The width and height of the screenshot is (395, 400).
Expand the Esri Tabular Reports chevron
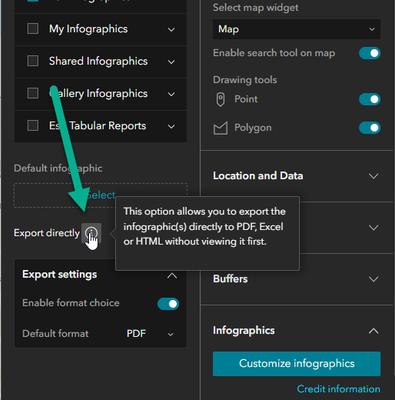coord(171,127)
